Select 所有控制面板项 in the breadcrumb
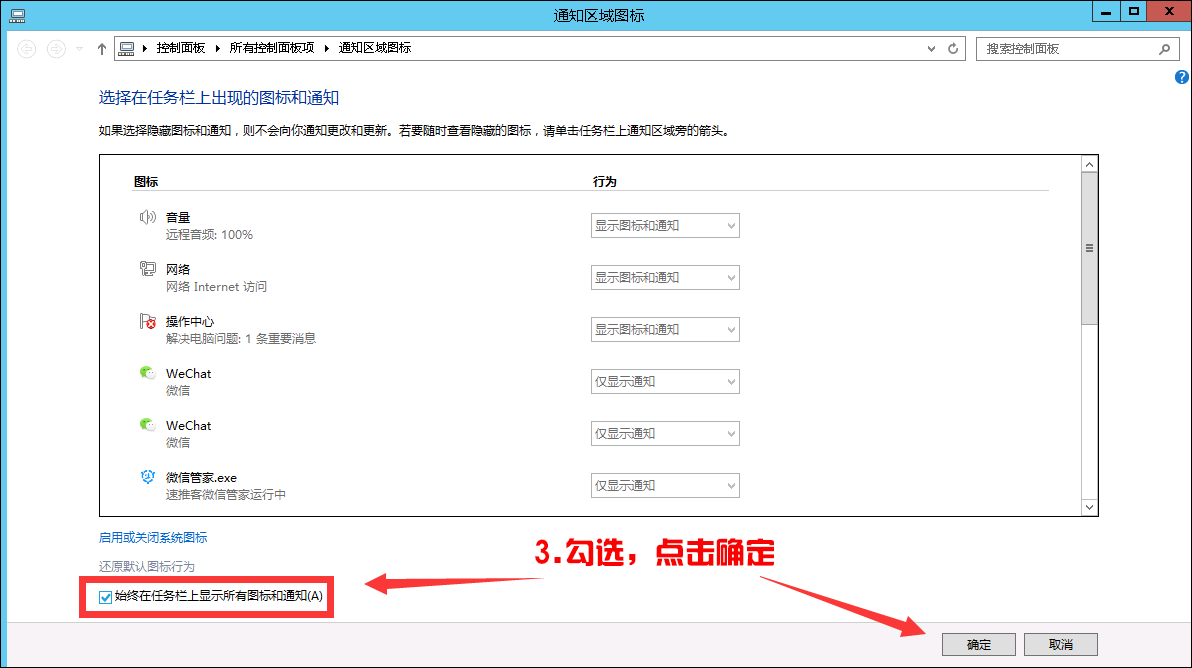 click(273, 47)
